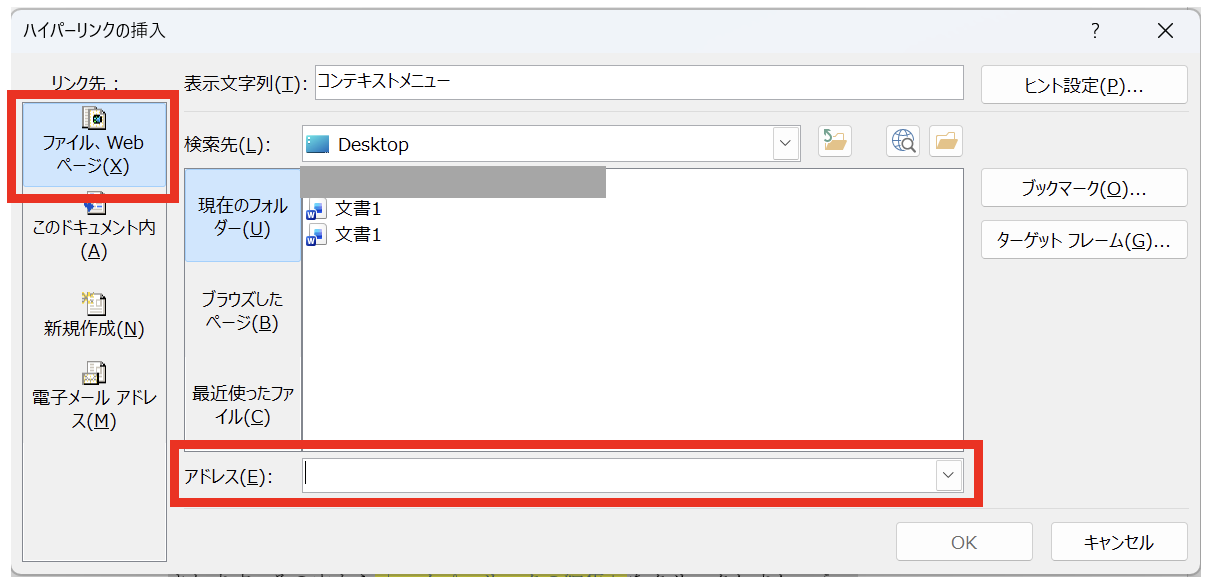1208x584 pixels.
Task: Open the ブックマーク dialog button
Action: [x=1083, y=188]
